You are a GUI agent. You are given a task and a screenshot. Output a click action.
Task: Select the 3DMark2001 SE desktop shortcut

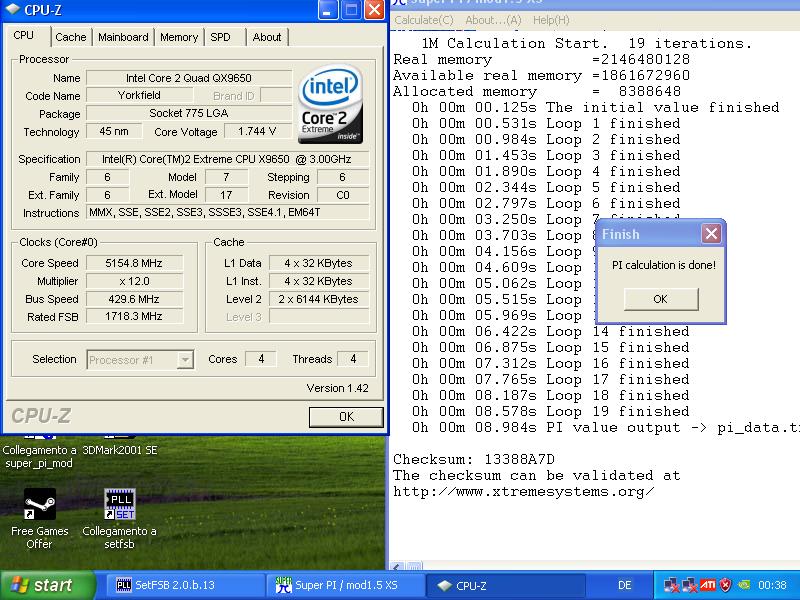coord(119,447)
